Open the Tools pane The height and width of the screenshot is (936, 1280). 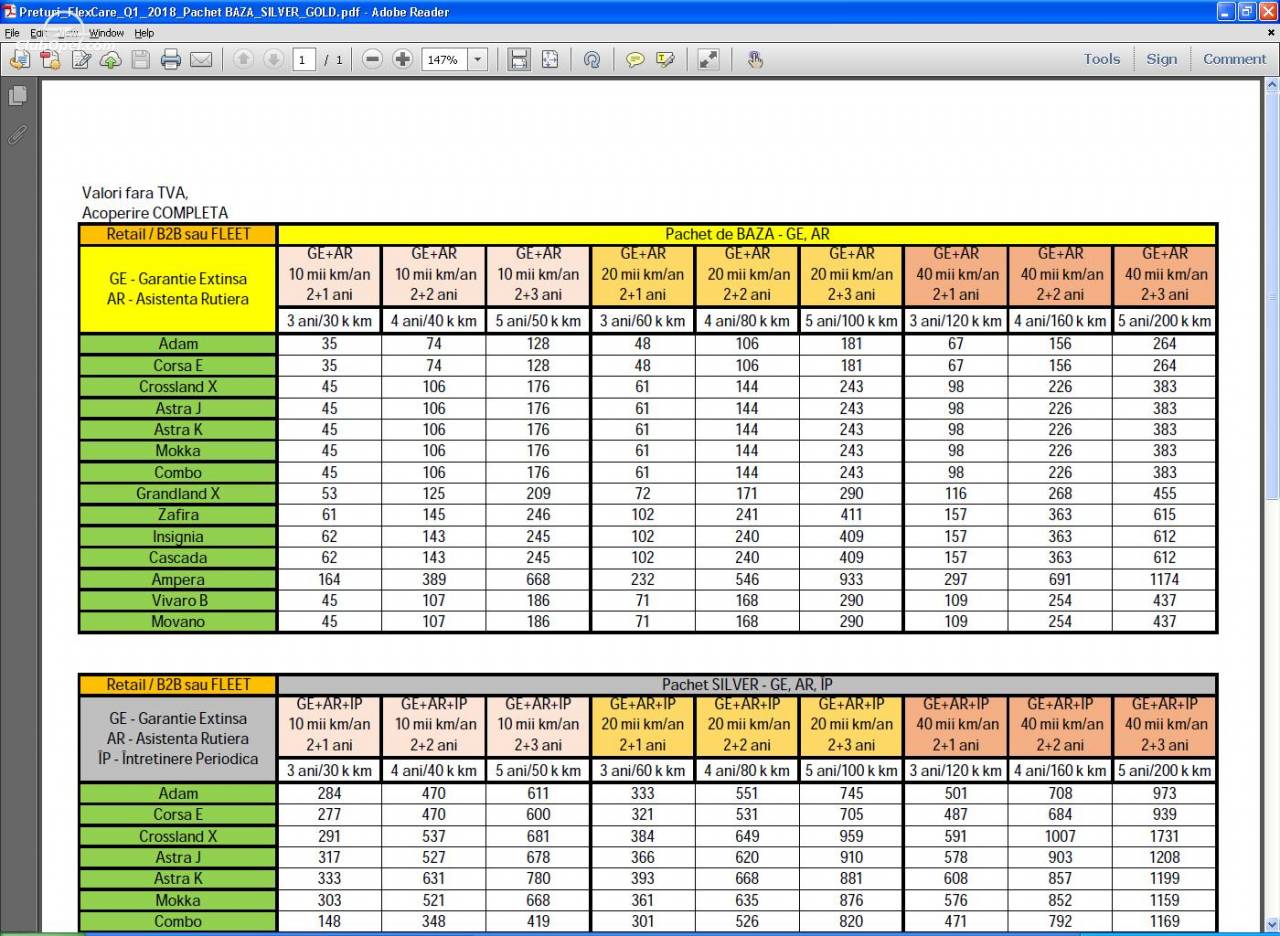point(1102,59)
